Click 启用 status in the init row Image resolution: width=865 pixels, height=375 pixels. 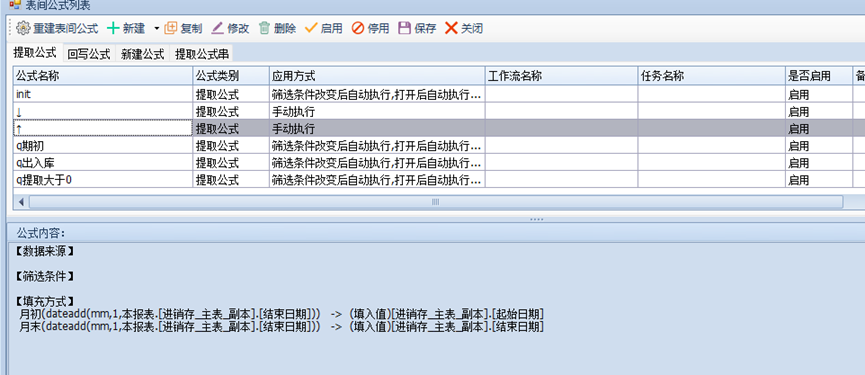[819, 94]
